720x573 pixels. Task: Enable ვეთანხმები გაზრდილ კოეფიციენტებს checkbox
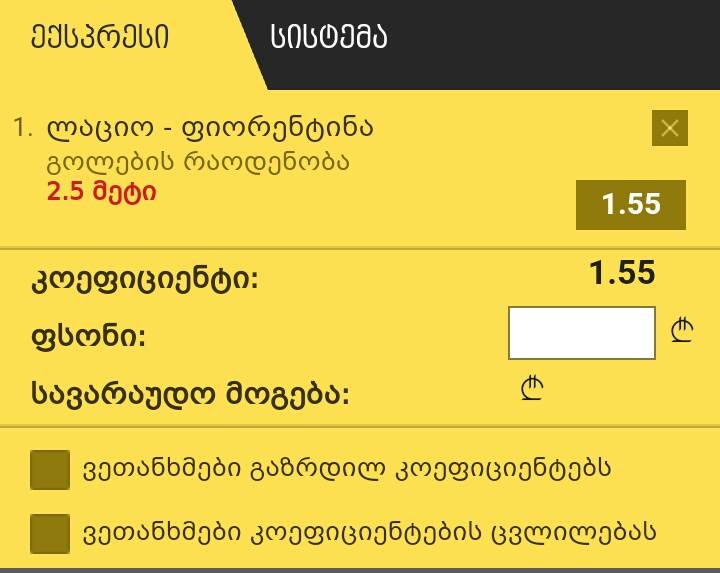point(50,470)
